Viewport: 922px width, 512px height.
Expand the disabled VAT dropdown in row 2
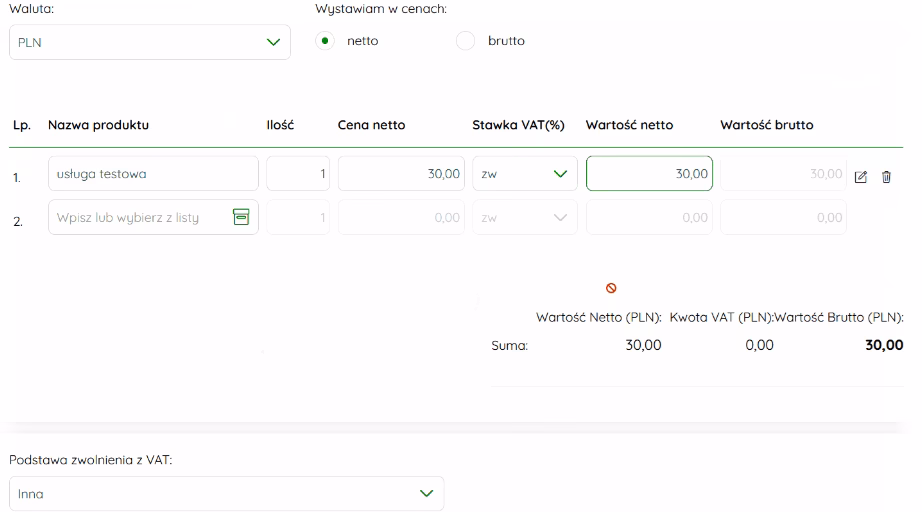coord(525,217)
